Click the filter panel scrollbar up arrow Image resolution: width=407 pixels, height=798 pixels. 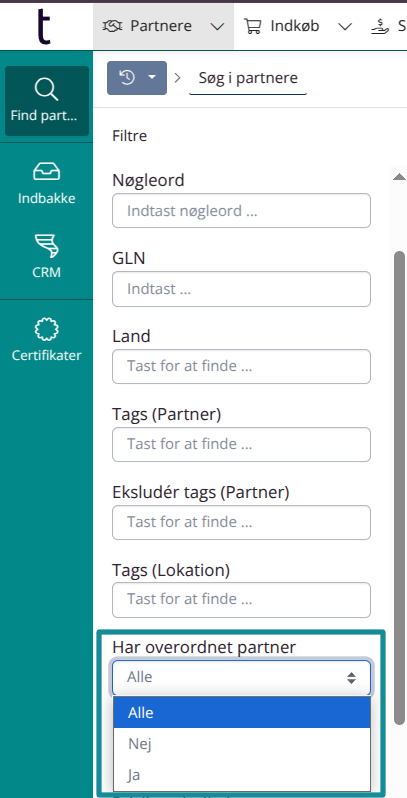click(399, 177)
